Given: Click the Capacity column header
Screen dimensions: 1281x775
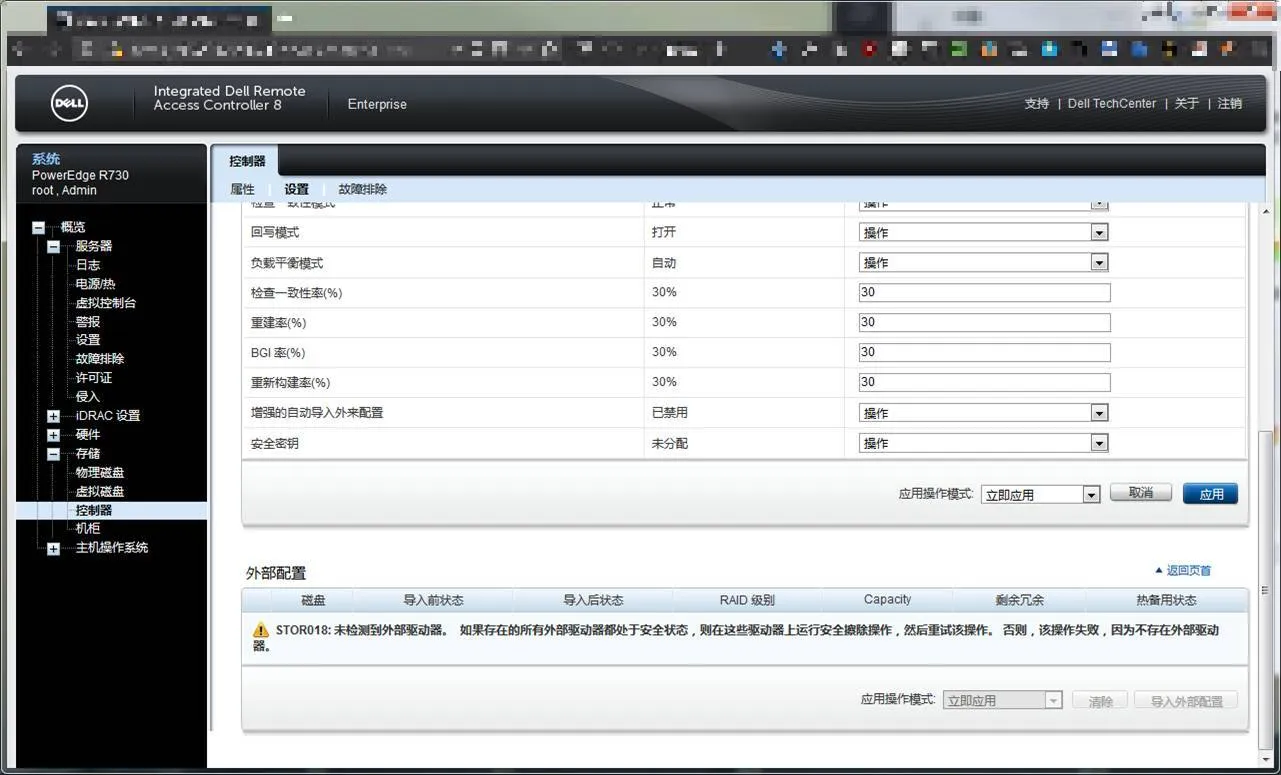Looking at the screenshot, I should (x=887, y=600).
